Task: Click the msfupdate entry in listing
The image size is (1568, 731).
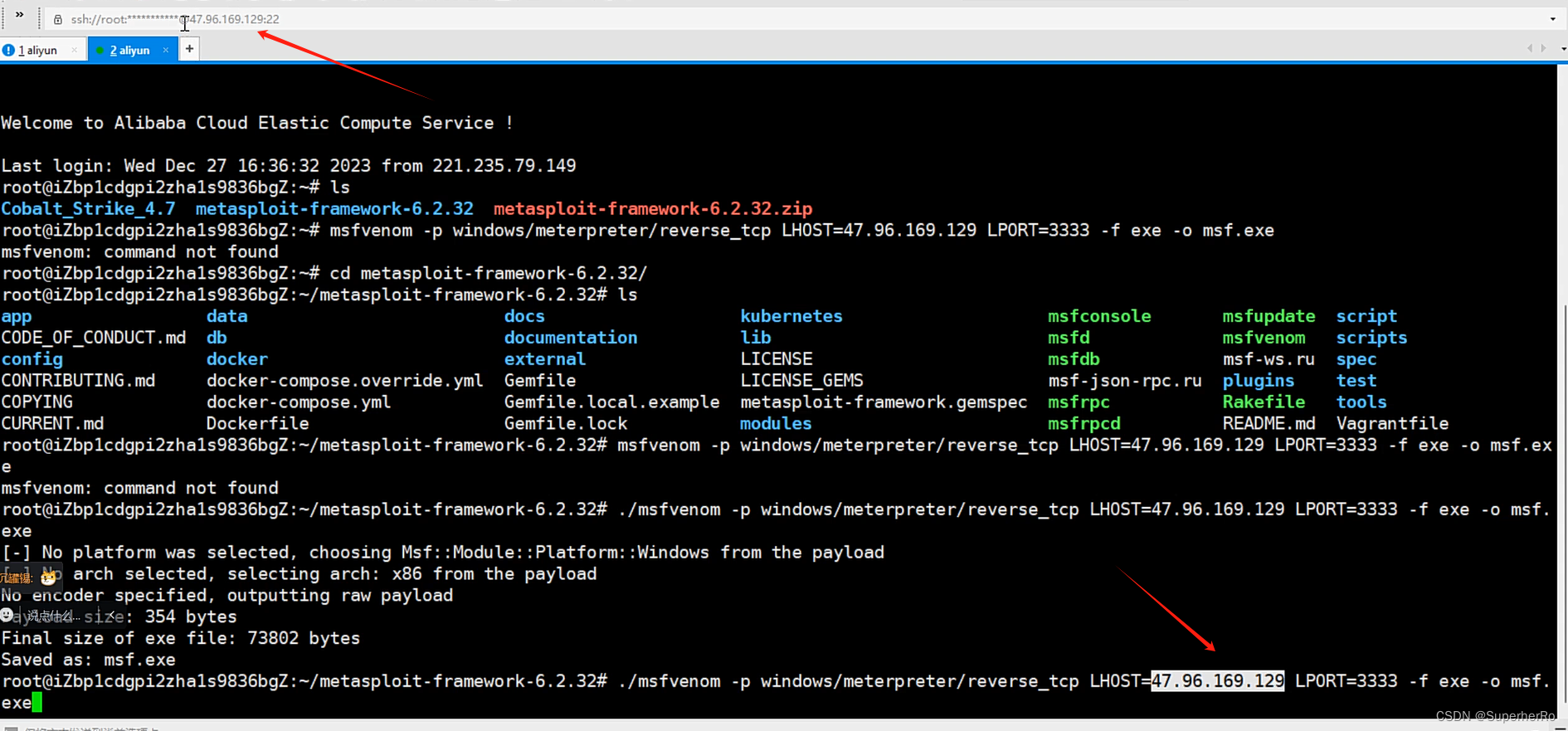Action: click(1269, 316)
